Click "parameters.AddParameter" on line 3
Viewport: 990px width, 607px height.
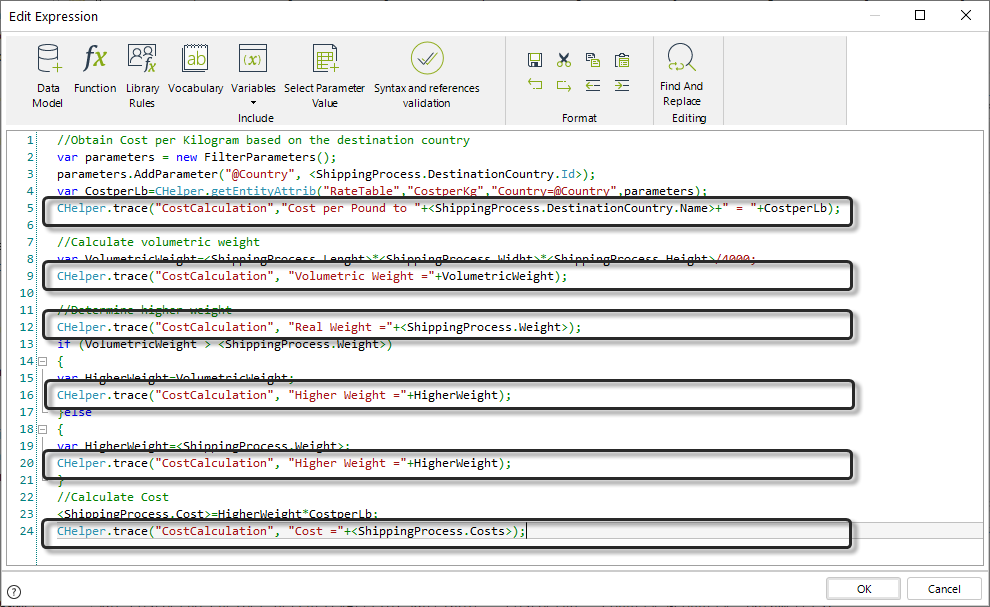(x=138, y=174)
